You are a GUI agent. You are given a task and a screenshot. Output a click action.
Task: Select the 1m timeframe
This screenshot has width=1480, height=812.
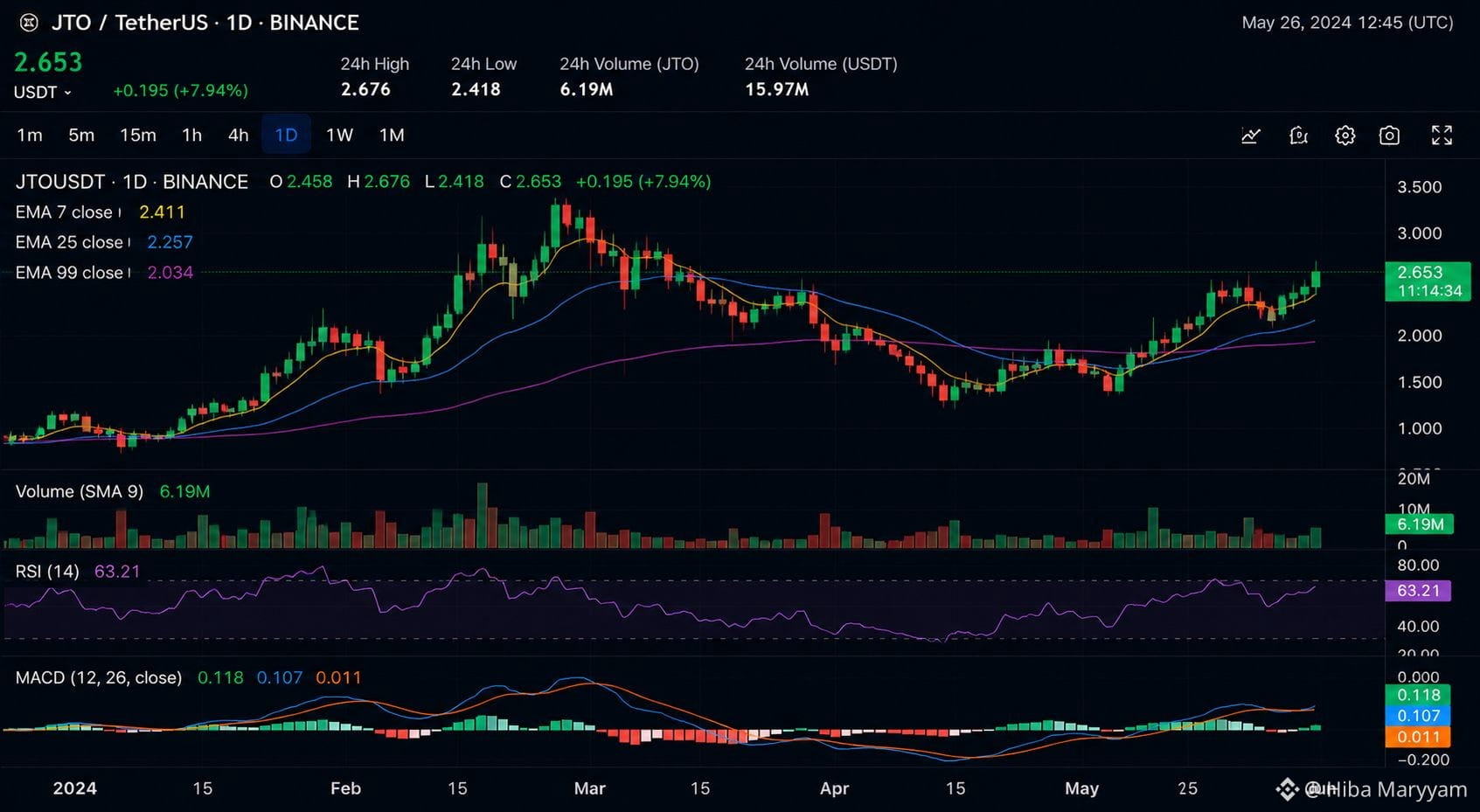tap(30, 135)
